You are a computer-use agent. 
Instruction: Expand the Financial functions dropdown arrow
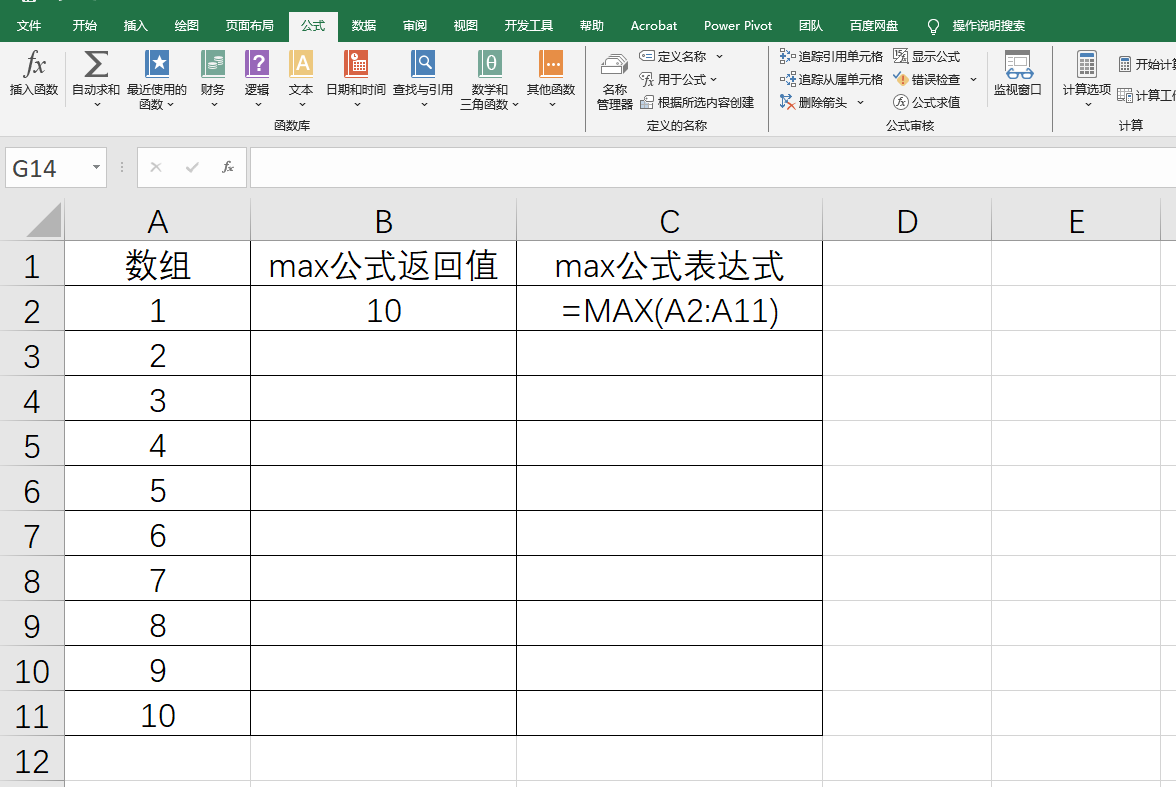(x=214, y=105)
